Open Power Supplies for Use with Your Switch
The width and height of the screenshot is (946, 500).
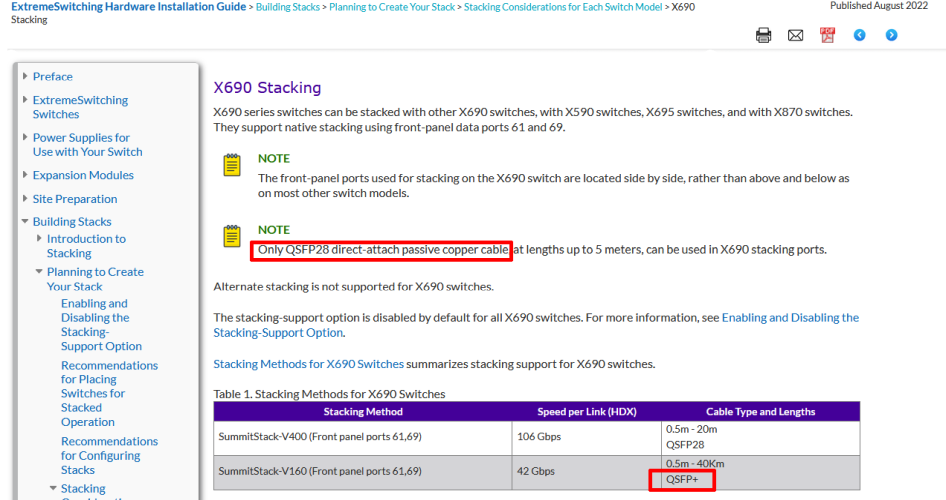[87, 145]
